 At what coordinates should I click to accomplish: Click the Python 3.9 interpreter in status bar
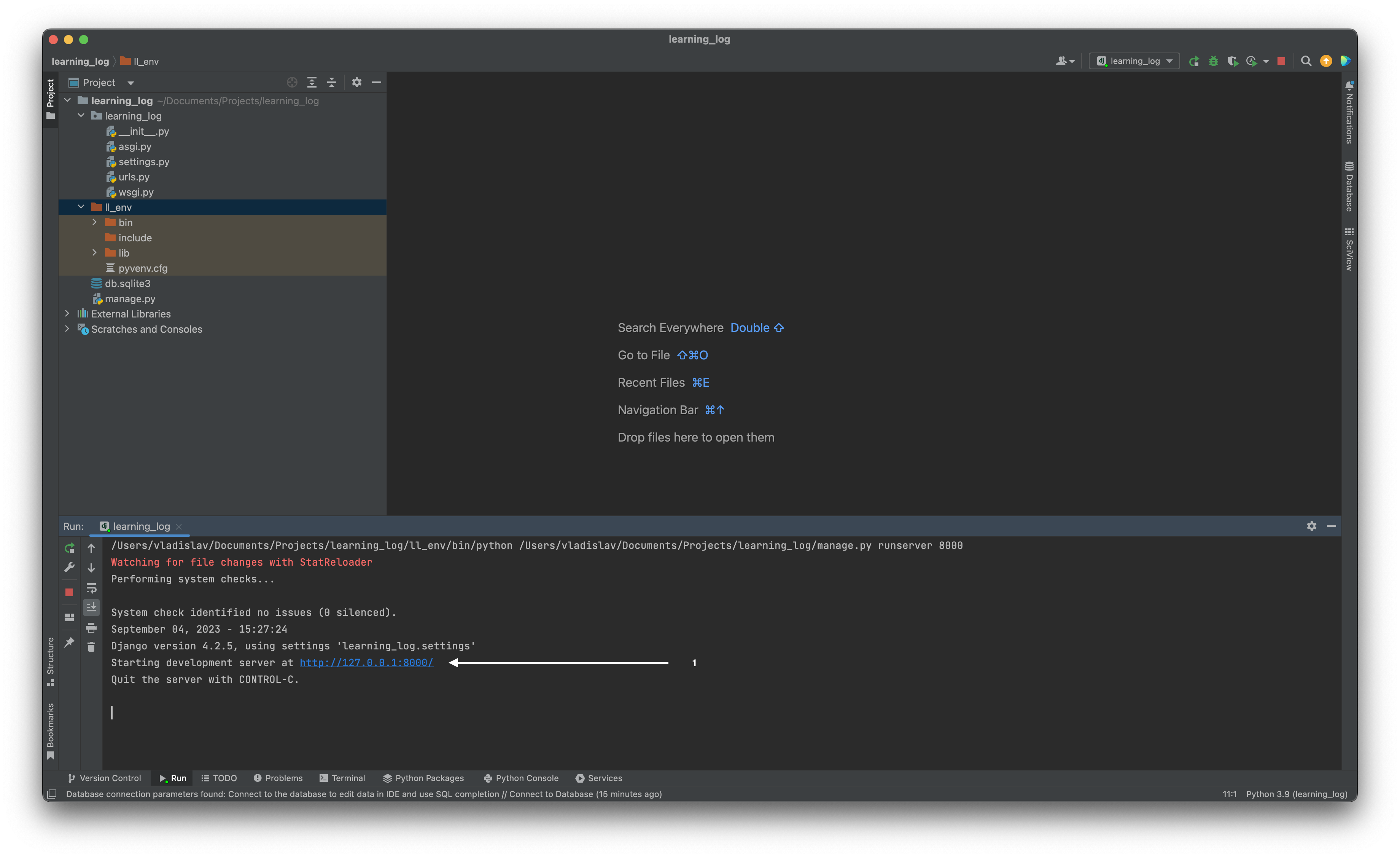click(1297, 794)
